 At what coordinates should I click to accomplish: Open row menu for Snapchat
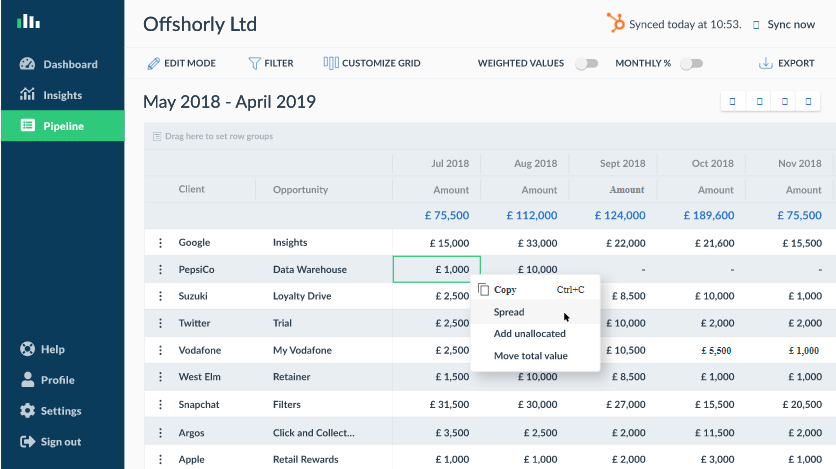point(160,405)
